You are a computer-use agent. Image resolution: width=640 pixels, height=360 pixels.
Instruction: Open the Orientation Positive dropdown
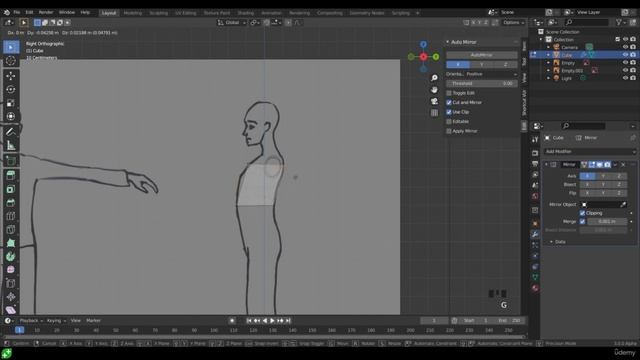[491, 74]
